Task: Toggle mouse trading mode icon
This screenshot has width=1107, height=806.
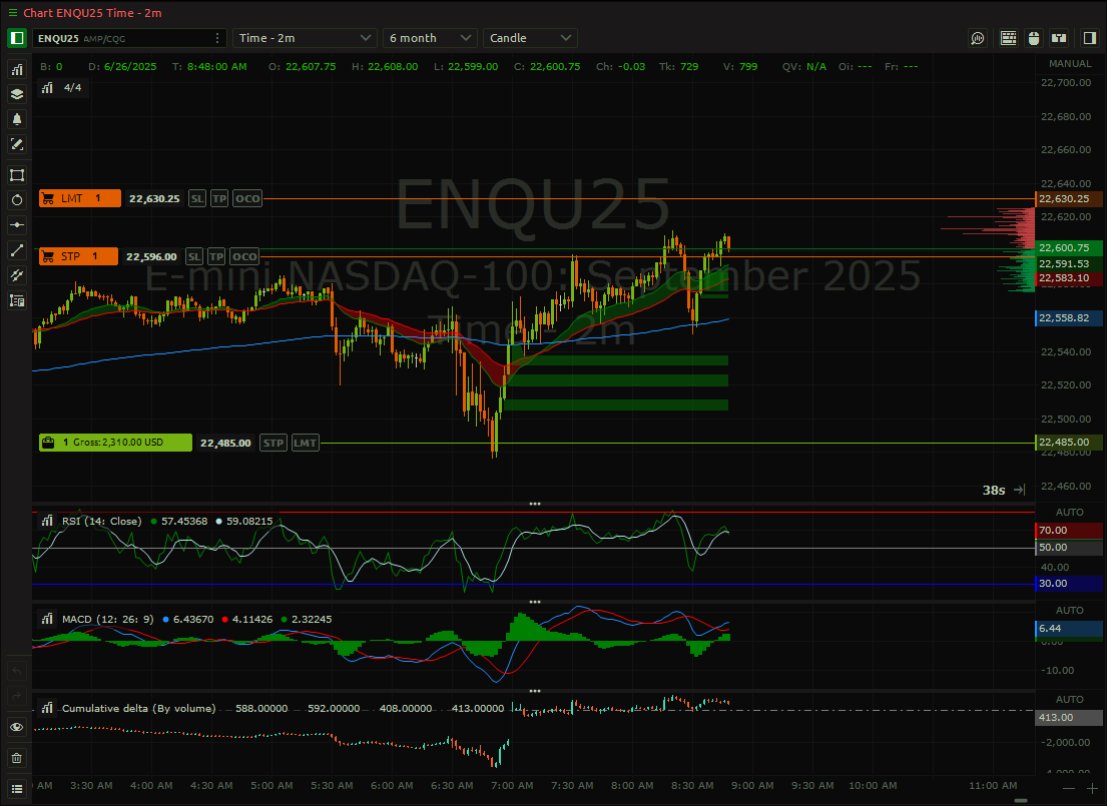Action: [x=1034, y=38]
